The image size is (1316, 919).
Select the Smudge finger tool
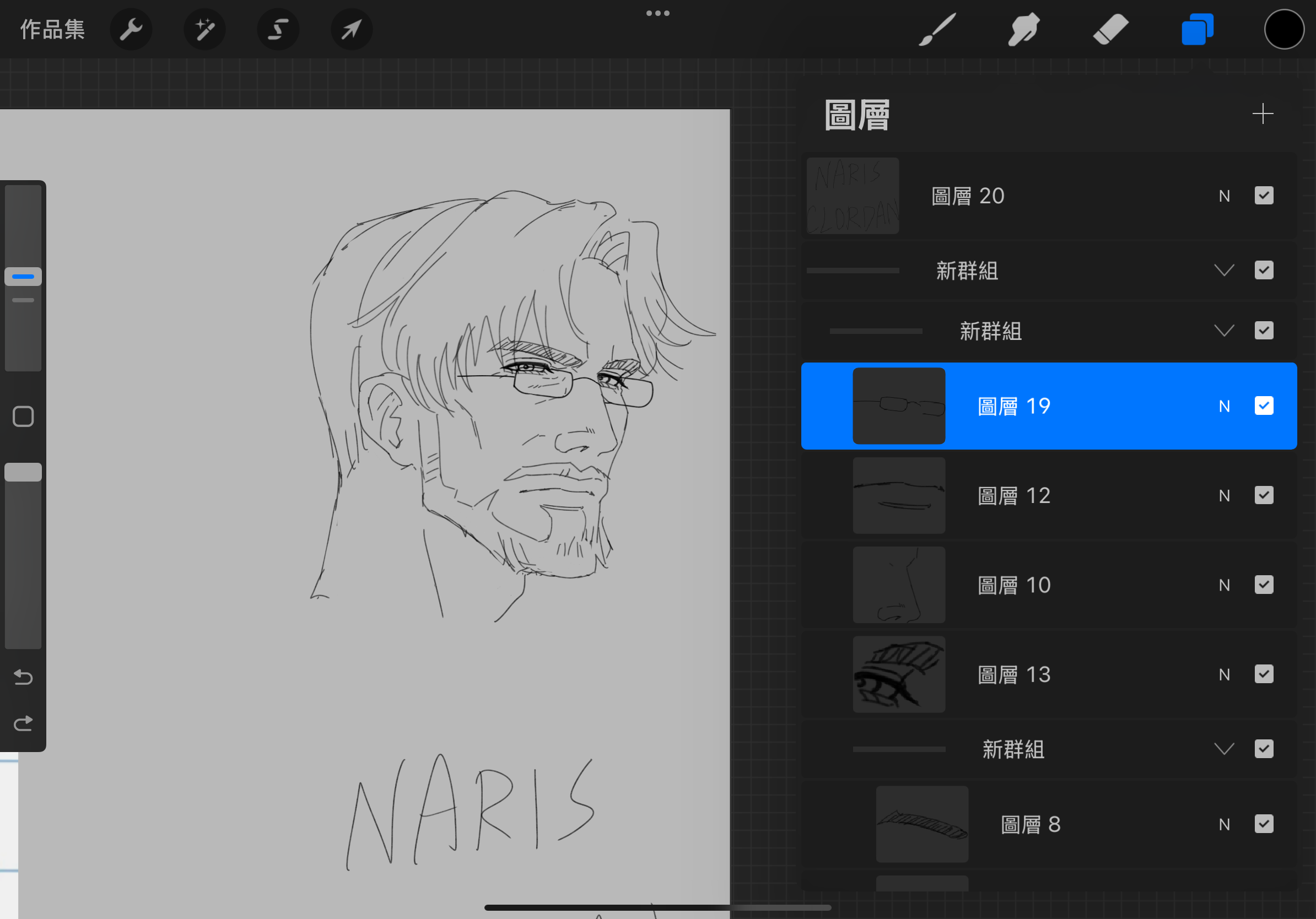click(1023, 29)
